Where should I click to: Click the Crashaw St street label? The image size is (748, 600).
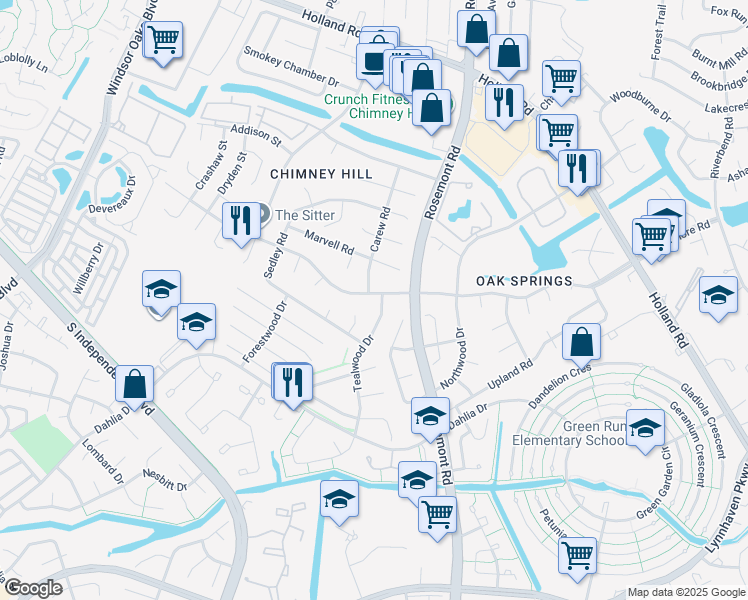coord(212,165)
